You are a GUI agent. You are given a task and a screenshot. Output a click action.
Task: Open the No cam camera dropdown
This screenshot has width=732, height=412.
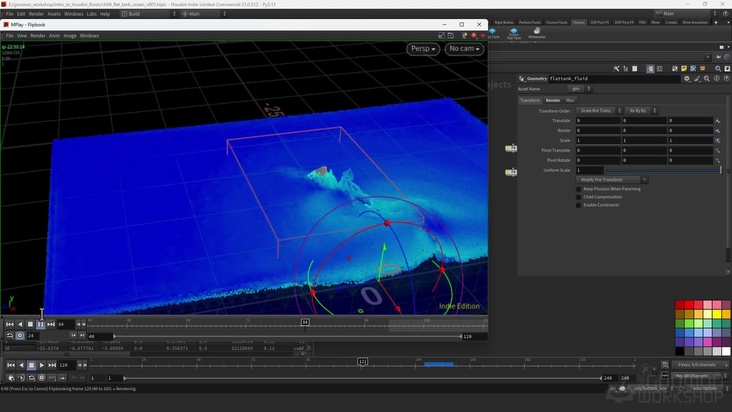pyautogui.click(x=464, y=49)
